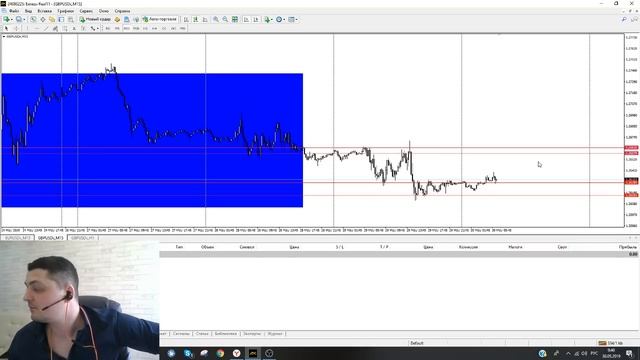This screenshot has width=640, height=360.
Task: Zoom in on the chart
Action: (x=216, y=19)
